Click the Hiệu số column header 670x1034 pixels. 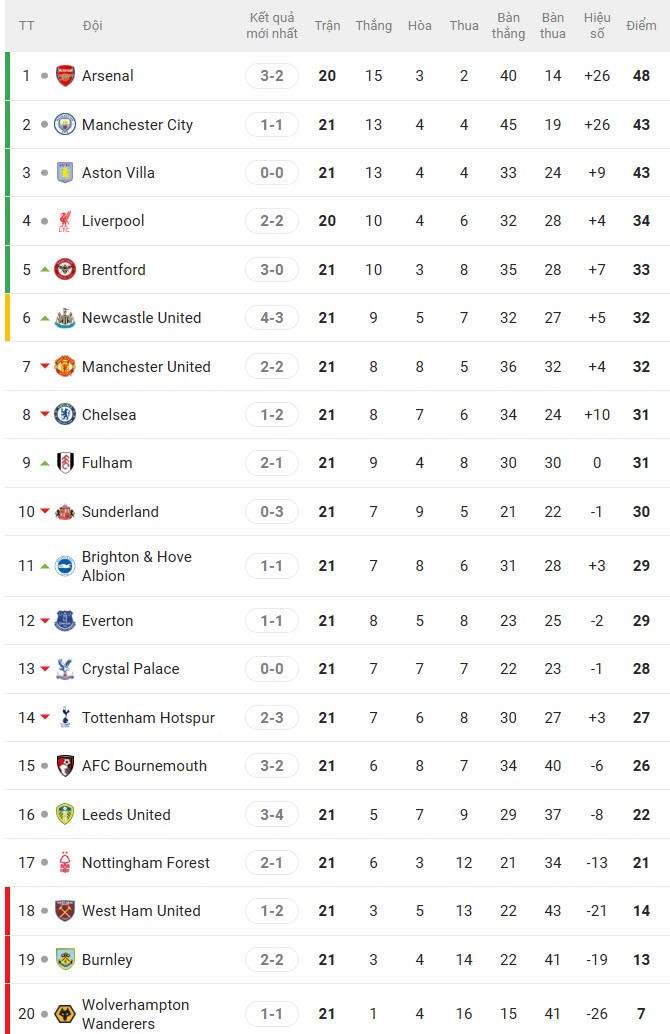pyautogui.click(x=597, y=25)
